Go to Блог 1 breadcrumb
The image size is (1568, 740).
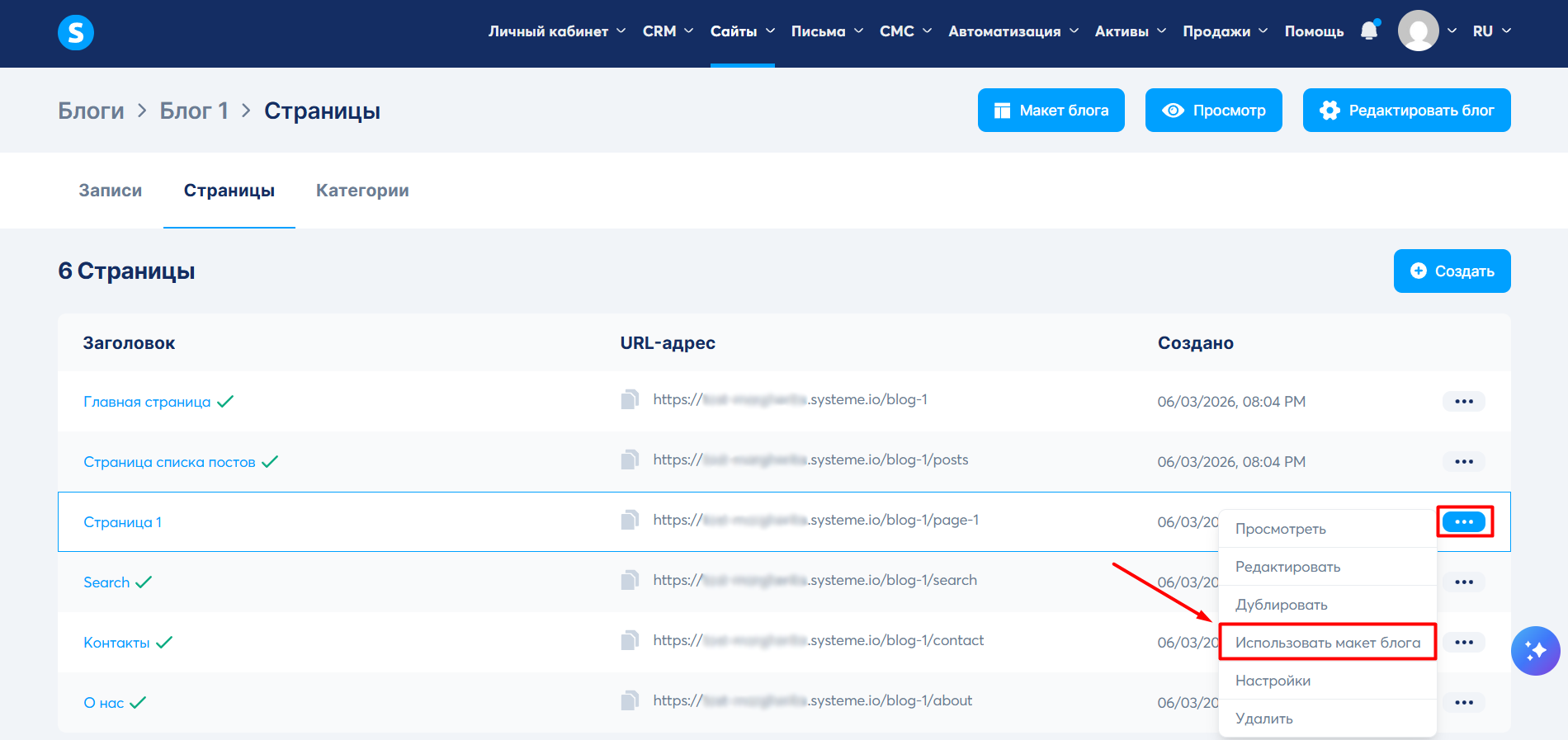coord(194,111)
